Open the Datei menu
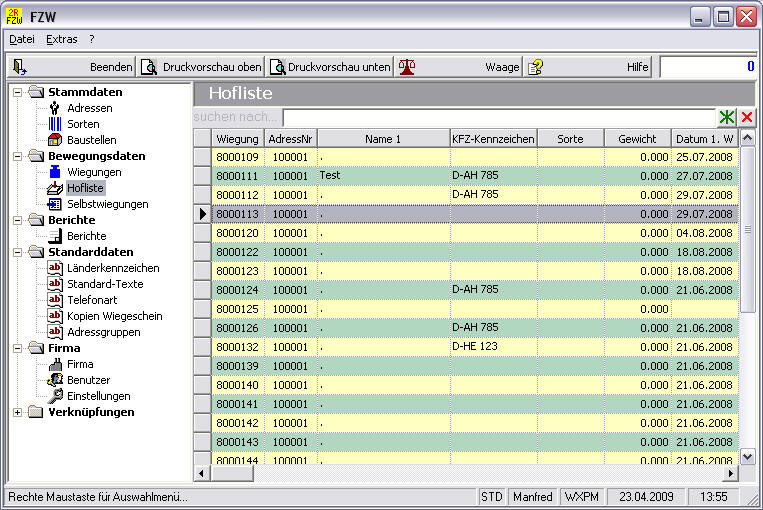This screenshot has height=510, width=763. coord(21,39)
